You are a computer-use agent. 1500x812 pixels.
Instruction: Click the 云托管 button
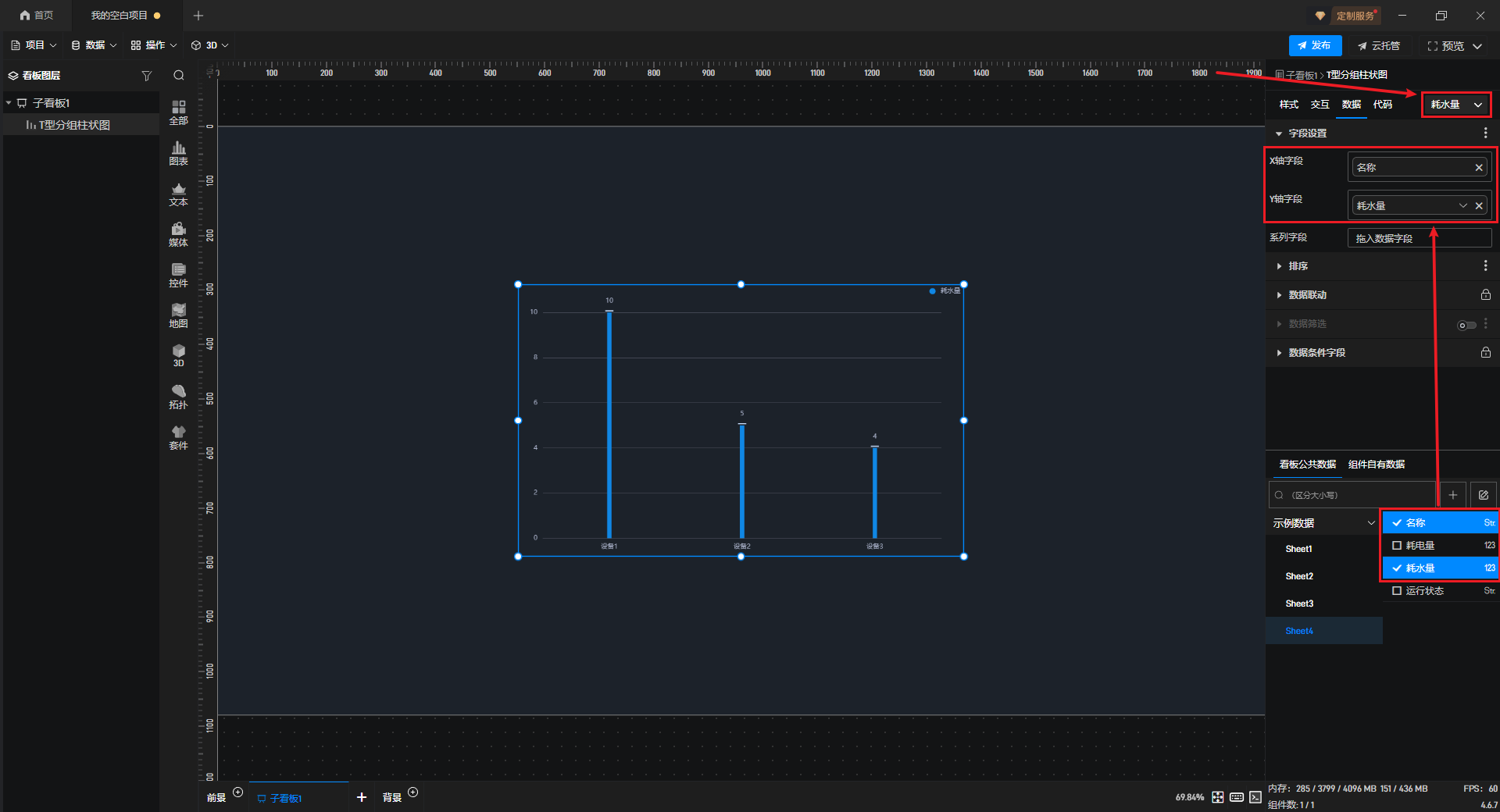(1379, 46)
